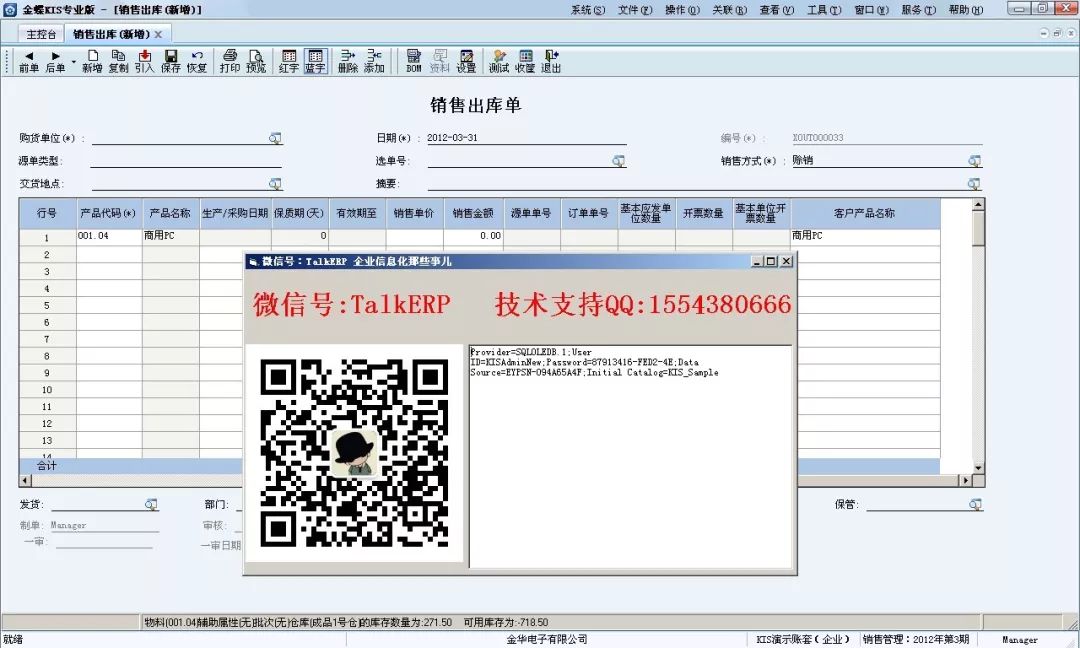1080x648 pixels.
Task: Close the 销售出库(新增) tab
Action: (158, 34)
